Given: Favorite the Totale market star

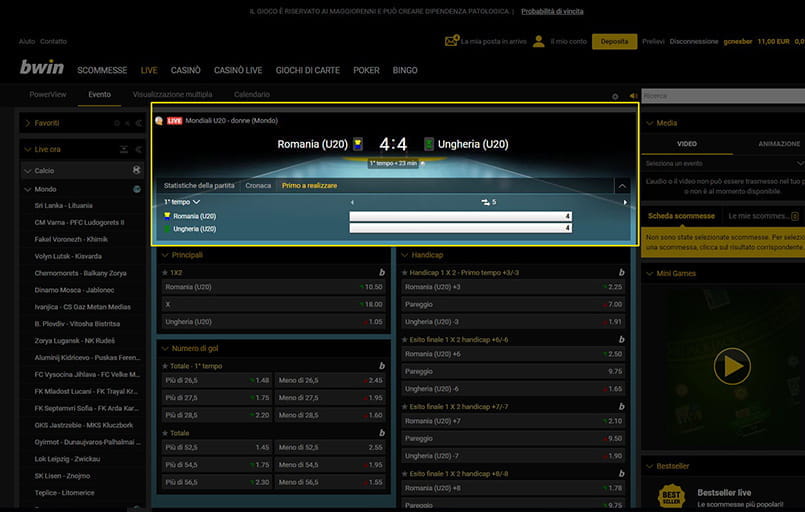Looking at the screenshot, I should (x=165, y=433).
